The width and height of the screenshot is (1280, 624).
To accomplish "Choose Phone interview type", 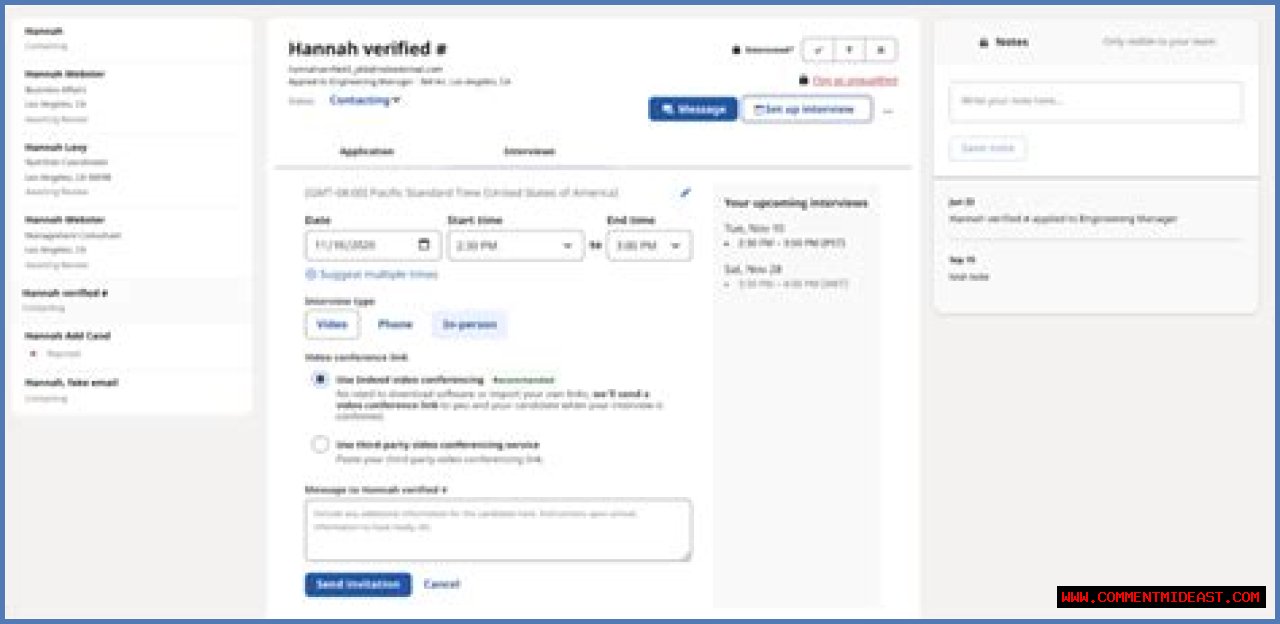I will coord(395,324).
